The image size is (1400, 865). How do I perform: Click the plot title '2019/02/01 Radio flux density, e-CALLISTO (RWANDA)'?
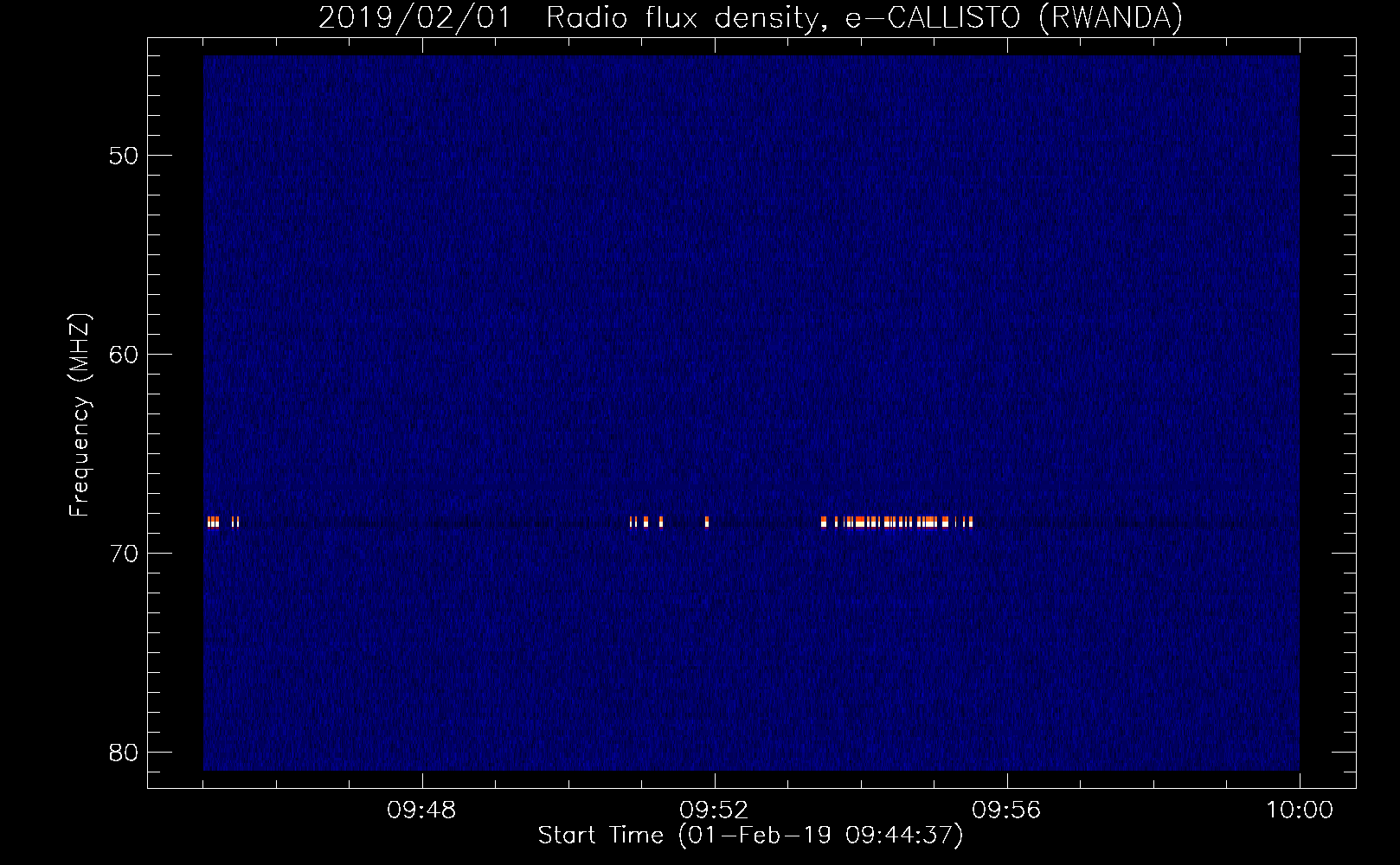point(750,17)
